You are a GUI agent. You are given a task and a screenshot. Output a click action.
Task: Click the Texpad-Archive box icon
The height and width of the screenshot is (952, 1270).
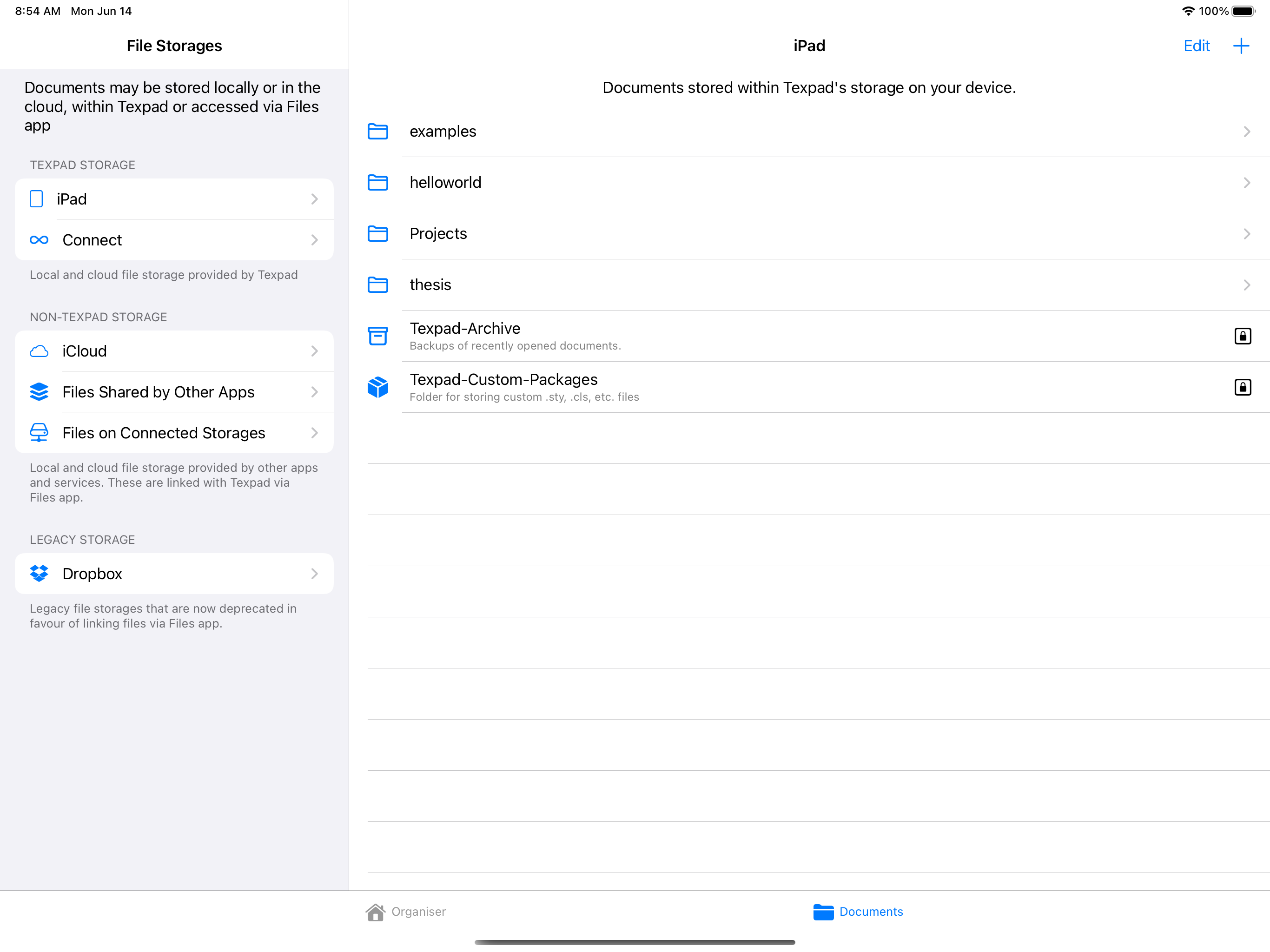[378, 336]
